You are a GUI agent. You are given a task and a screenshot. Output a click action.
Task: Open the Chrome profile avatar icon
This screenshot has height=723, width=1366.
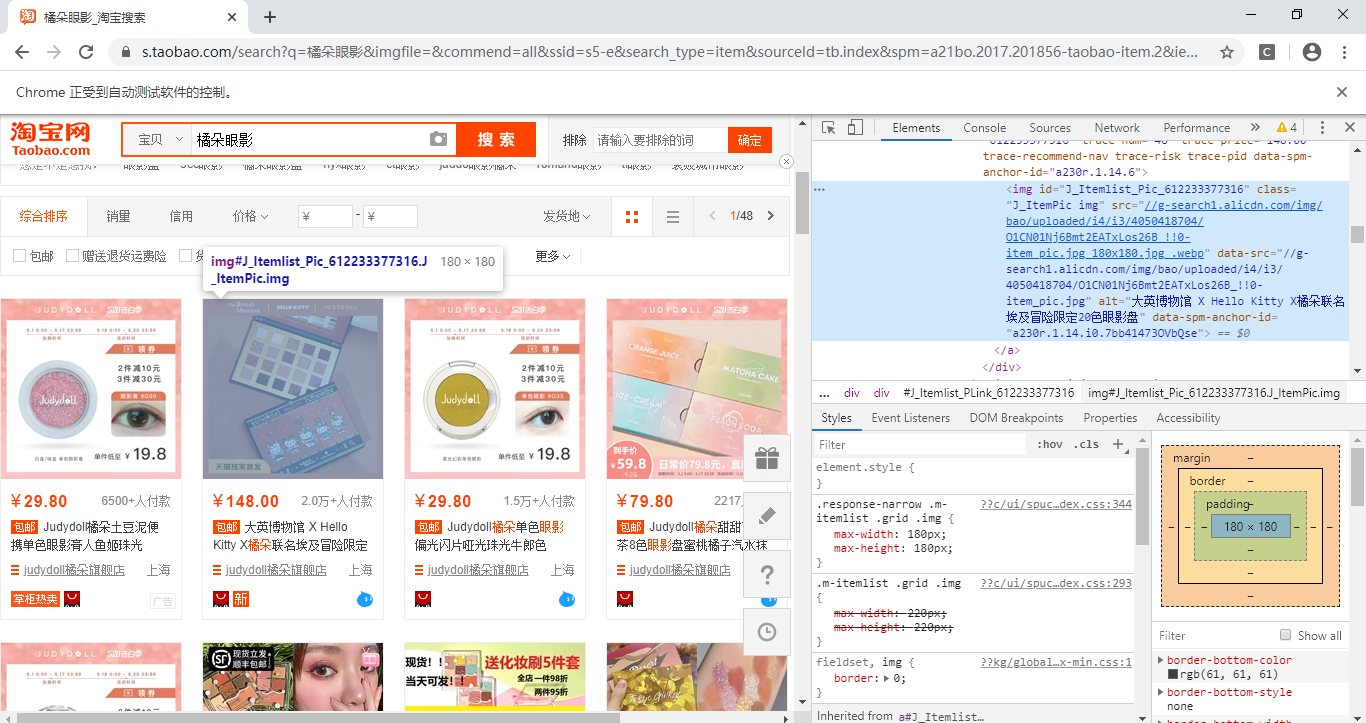[1312, 52]
